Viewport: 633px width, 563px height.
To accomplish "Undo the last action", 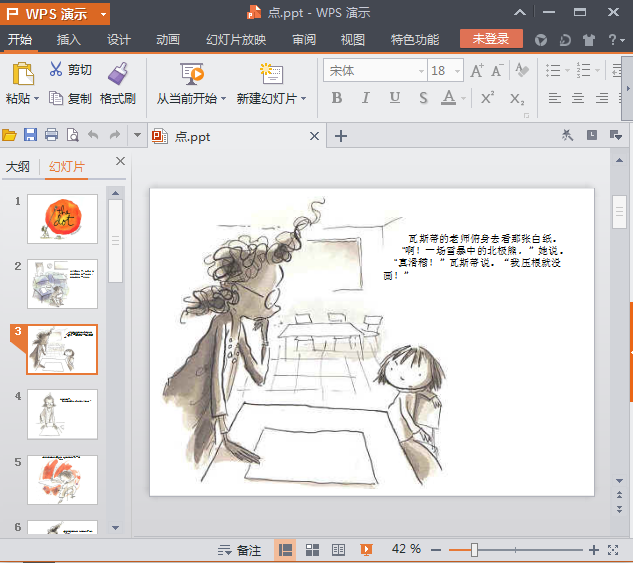I will pos(93,135).
